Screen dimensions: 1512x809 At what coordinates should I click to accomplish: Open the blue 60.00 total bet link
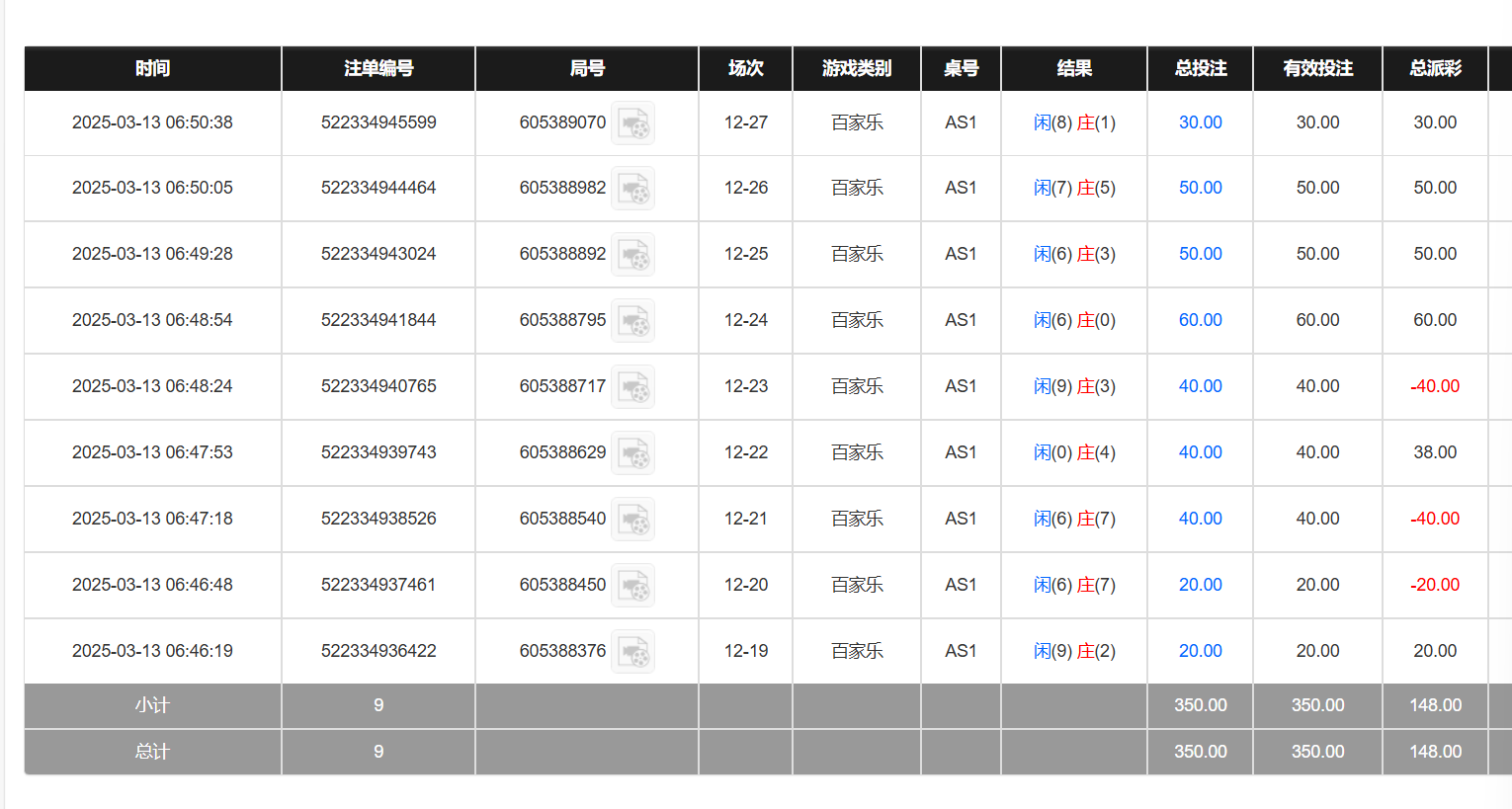pos(1200,320)
